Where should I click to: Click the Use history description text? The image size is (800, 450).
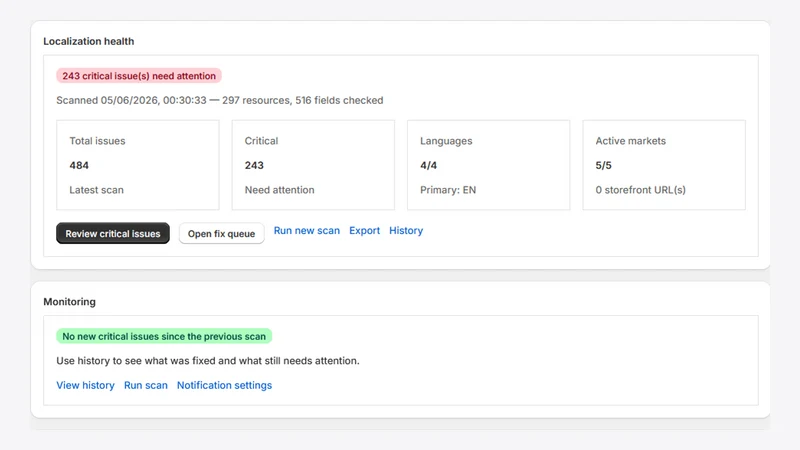(x=208, y=361)
